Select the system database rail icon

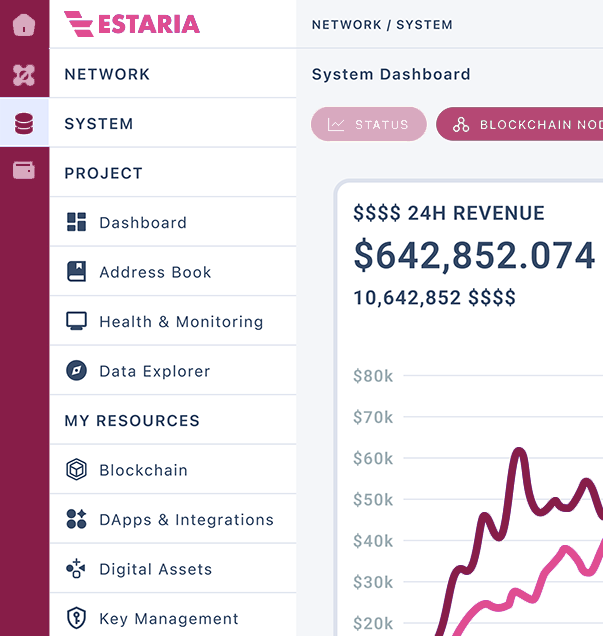tap(24, 124)
